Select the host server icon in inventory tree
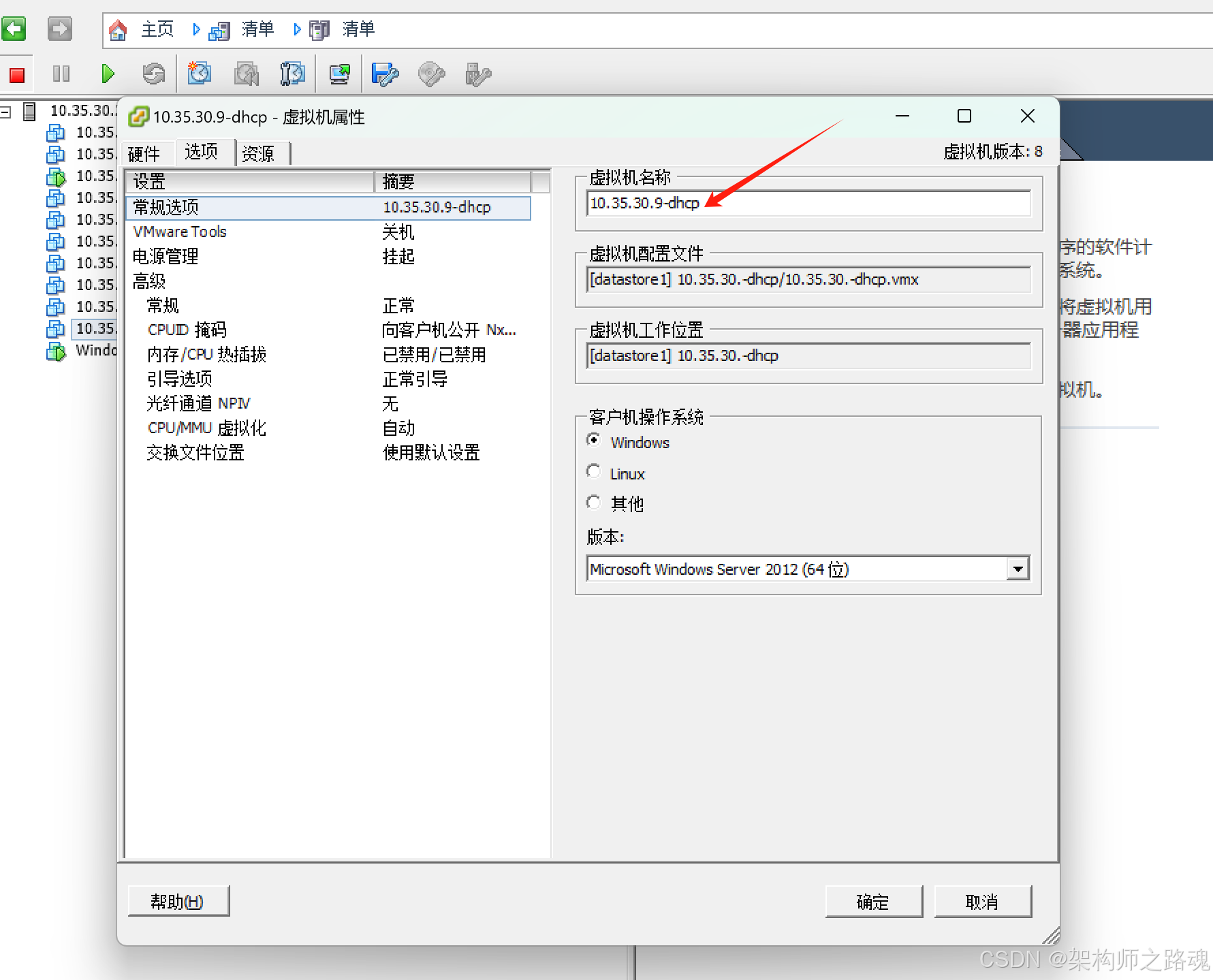The height and width of the screenshot is (980, 1213). (29, 111)
